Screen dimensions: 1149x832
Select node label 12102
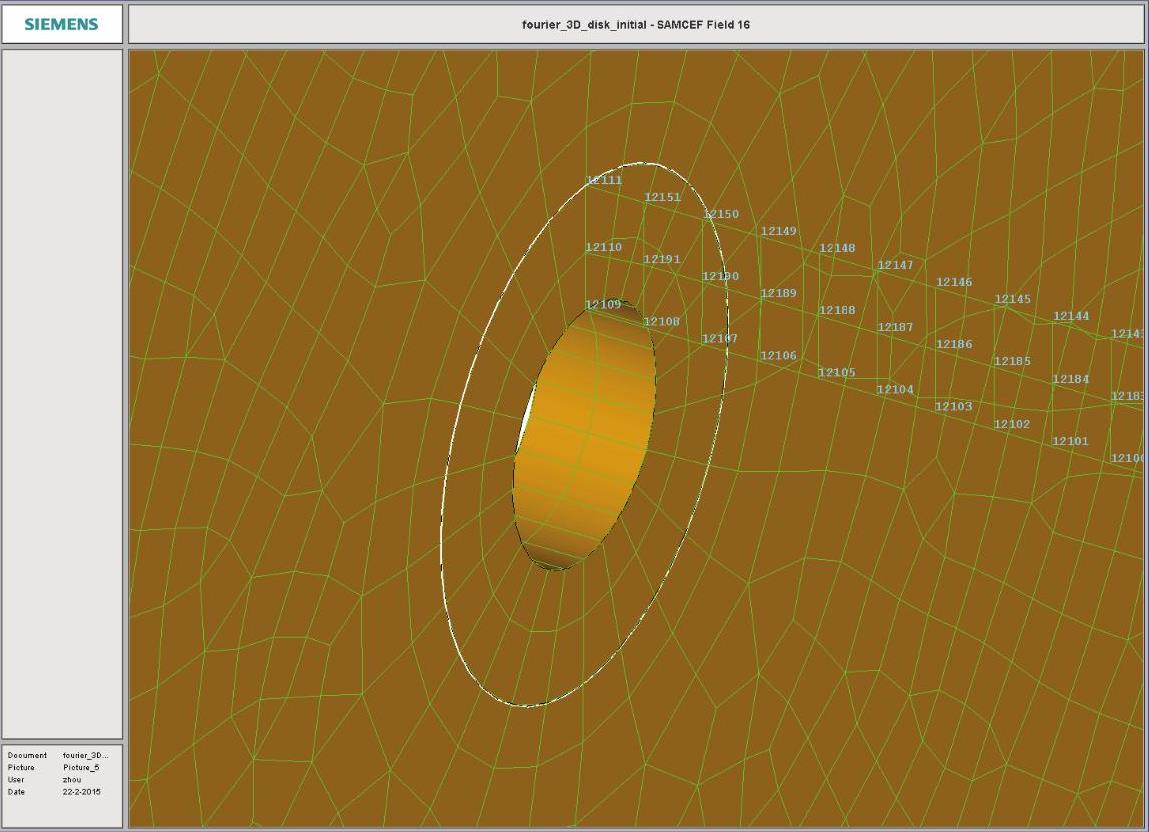coord(1012,424)
